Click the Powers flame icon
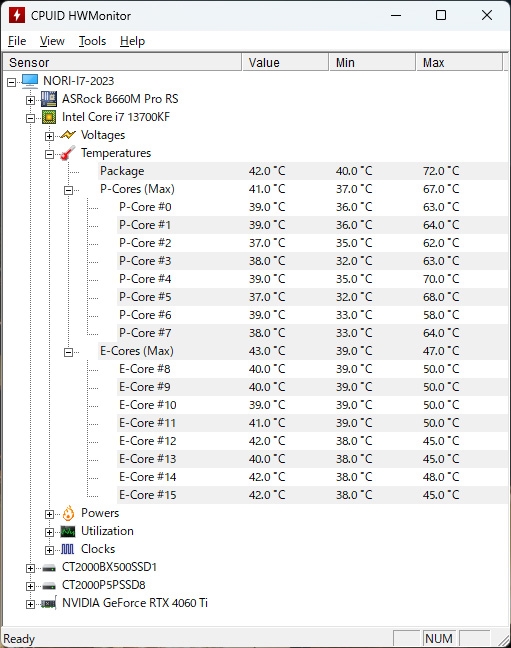This screenshot has width=511, height=648. (68, 513)
